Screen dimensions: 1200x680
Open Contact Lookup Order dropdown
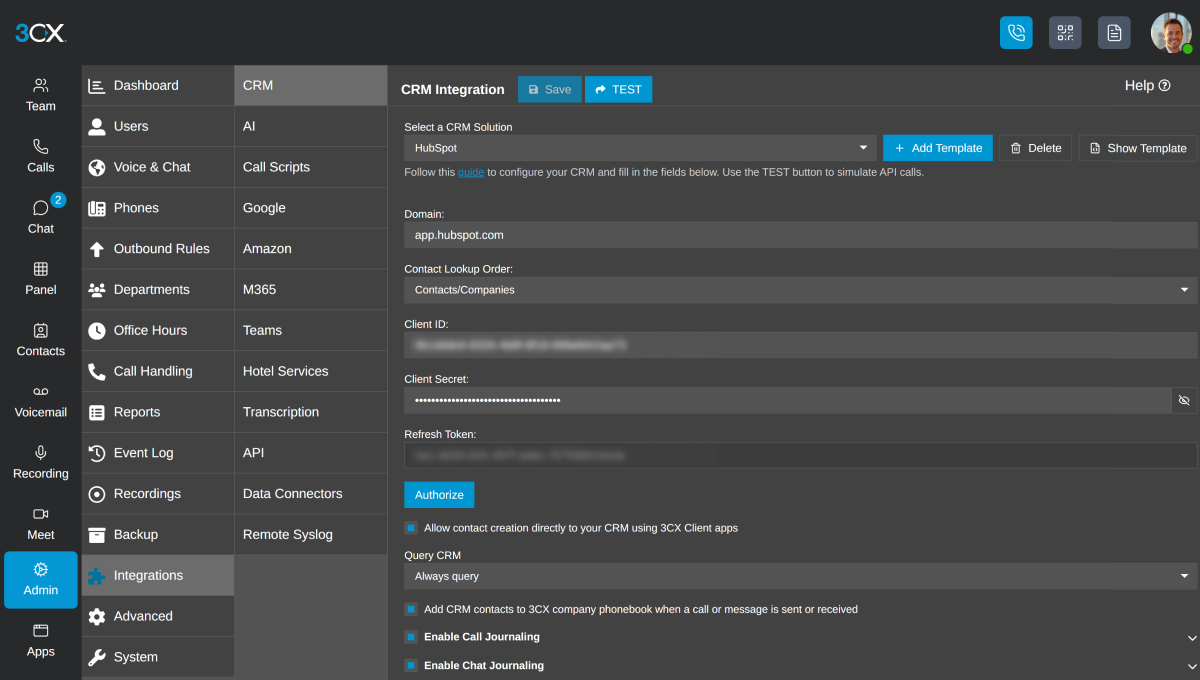pos(800,290)
